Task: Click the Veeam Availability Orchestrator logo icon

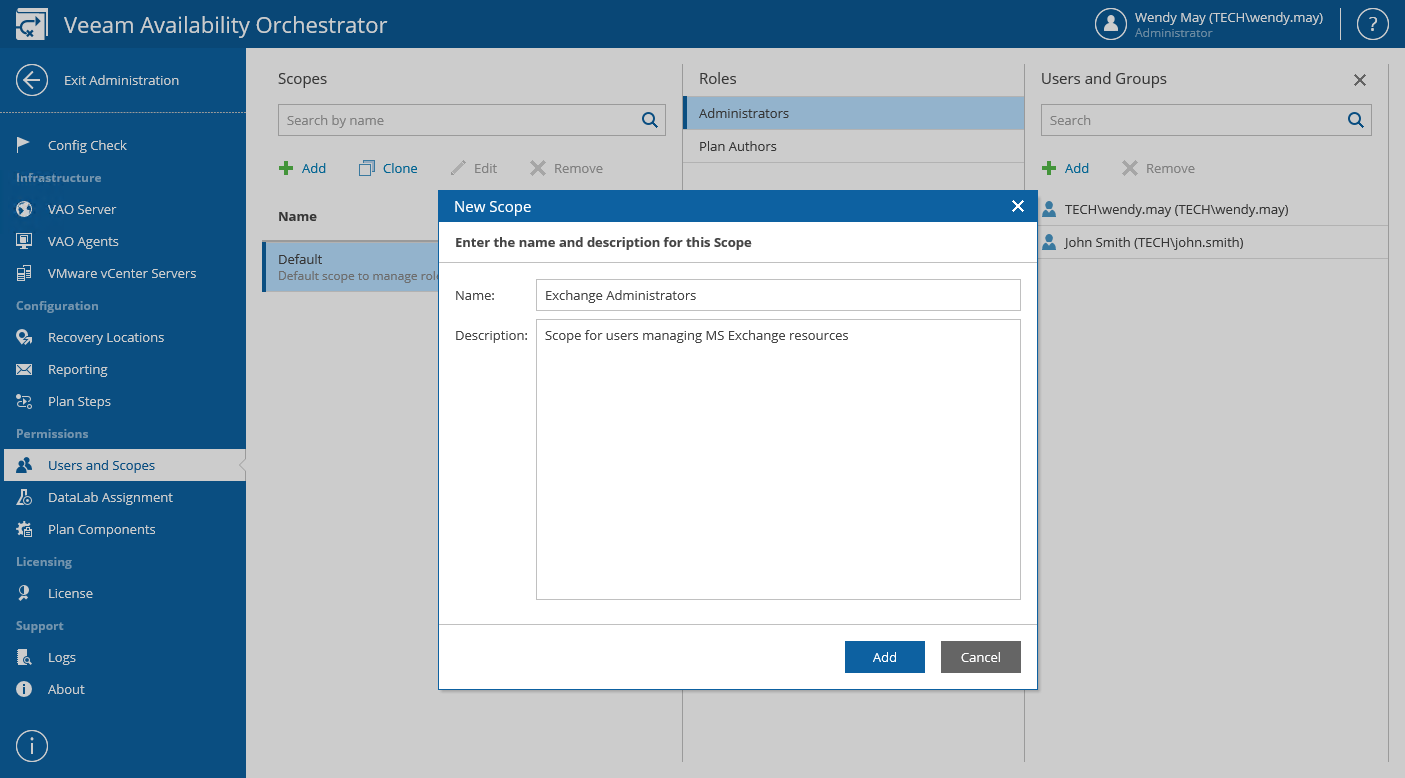Action: 31,24
